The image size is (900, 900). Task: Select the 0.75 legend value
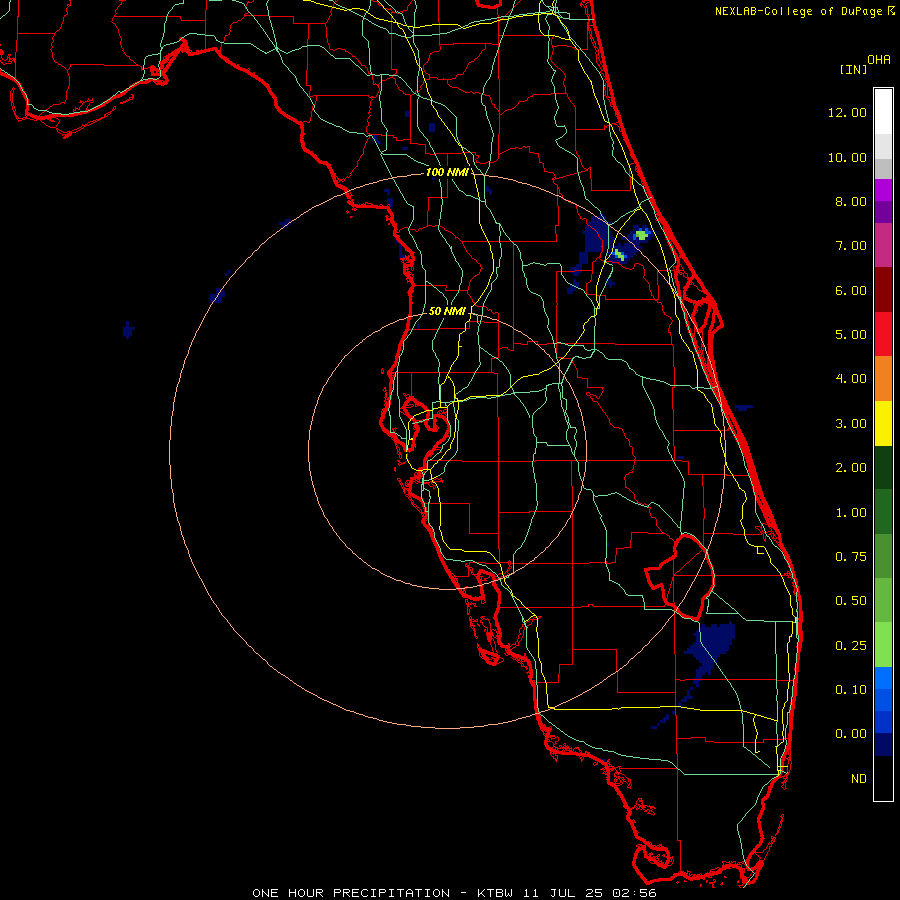(x=850, y=557)
